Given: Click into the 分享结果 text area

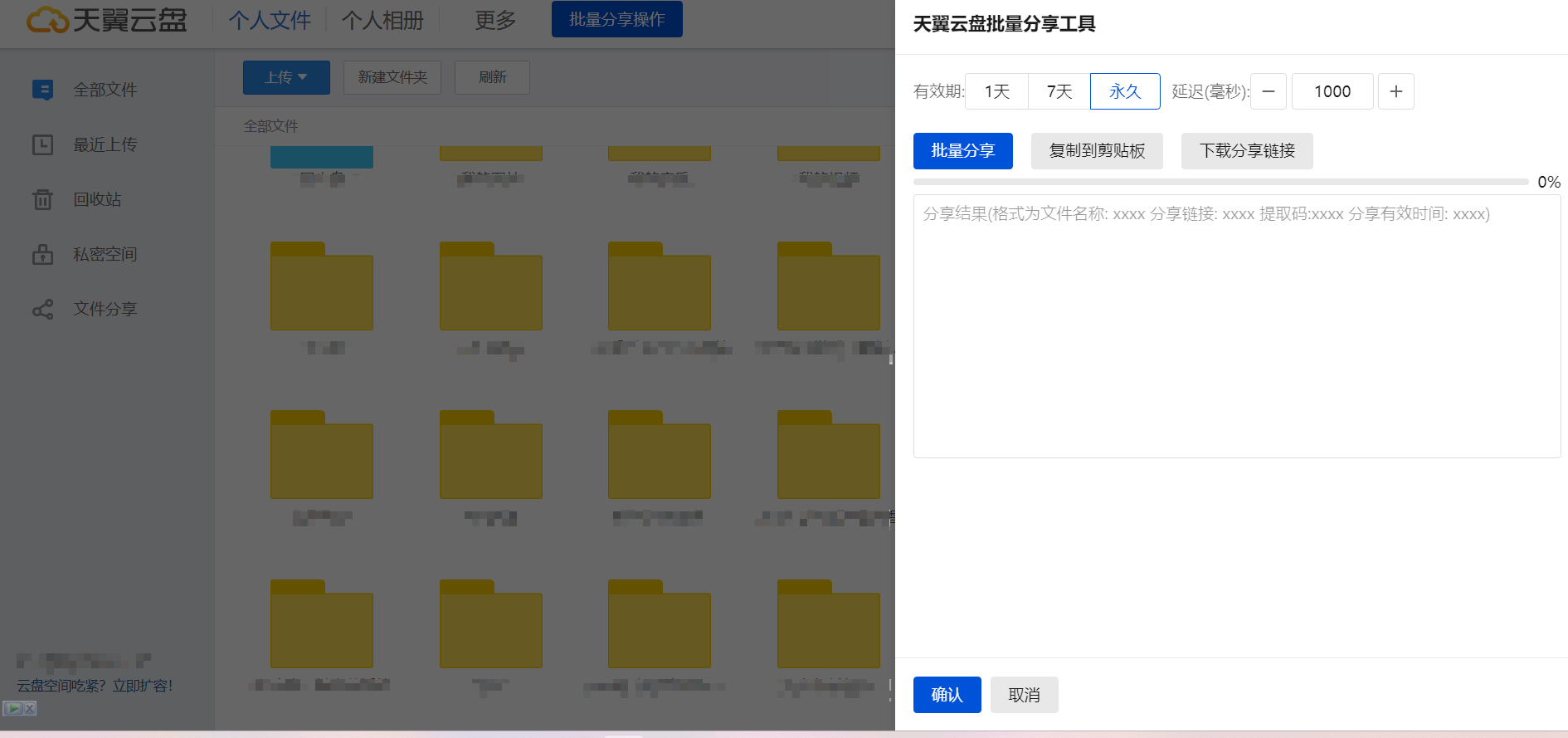Looking at the screenshot, I should 1237,326.
